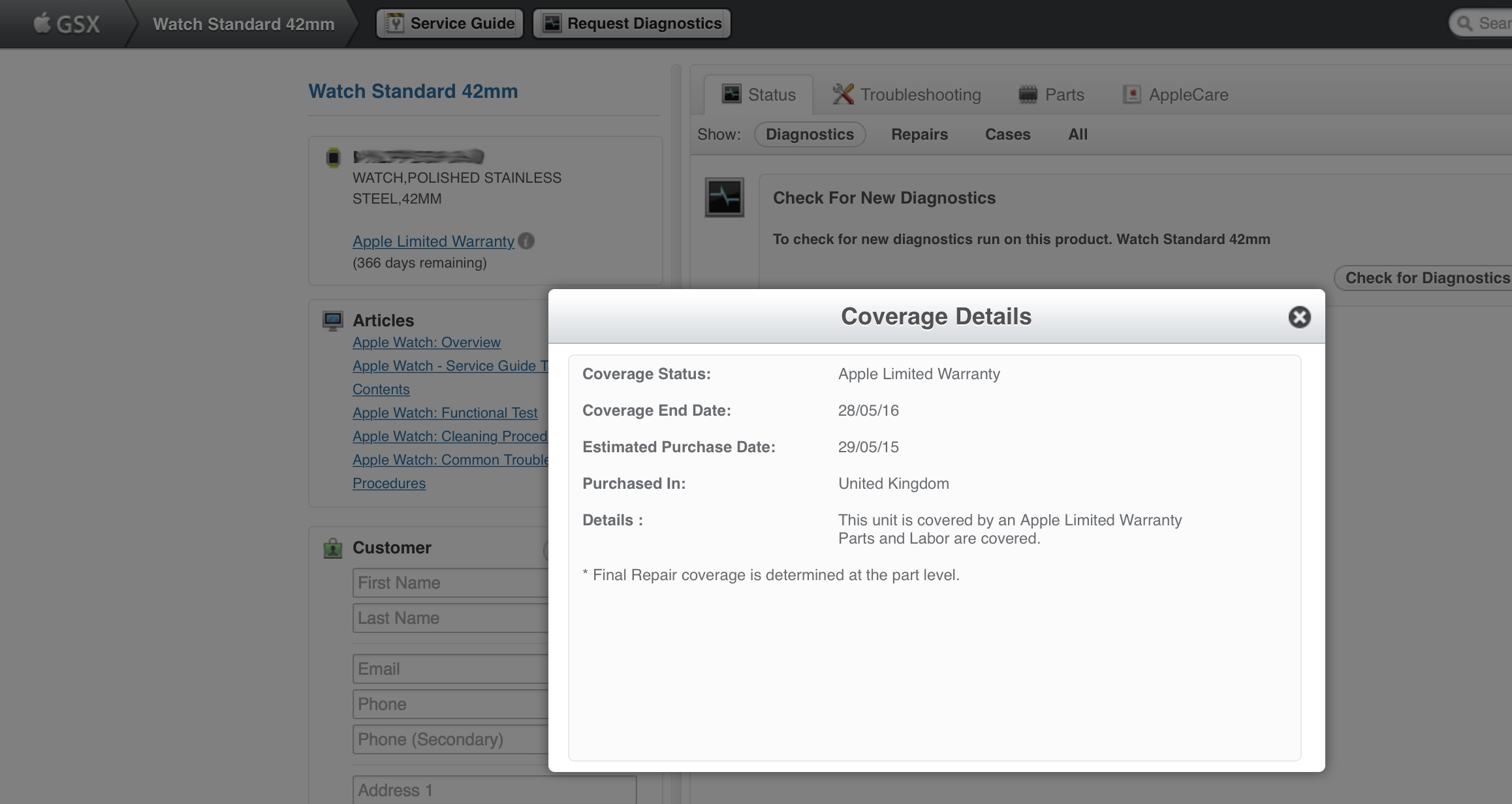The image size is (1512, 804).
Task: Click the warranty info icon
Action: pyautogui.click(x=526, y=241)
